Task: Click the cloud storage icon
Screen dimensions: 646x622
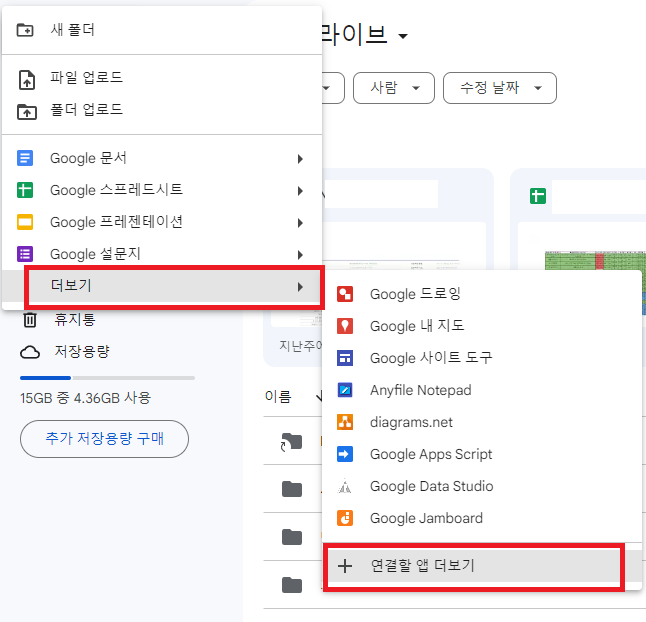Action: pos(30,352)
